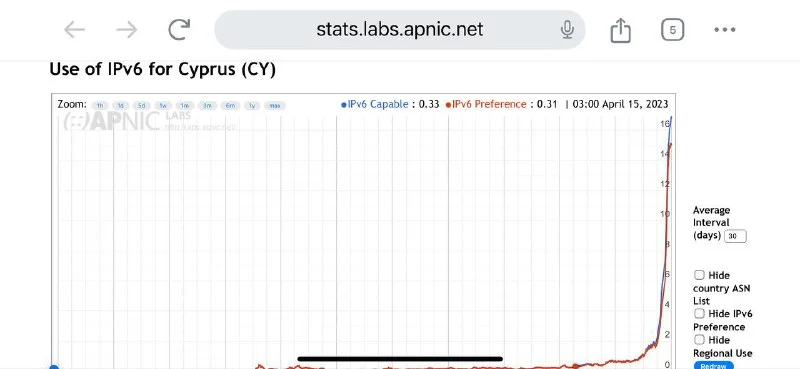Click the blue Redraw button
This screenshot has height=369, width=800.
713,365
